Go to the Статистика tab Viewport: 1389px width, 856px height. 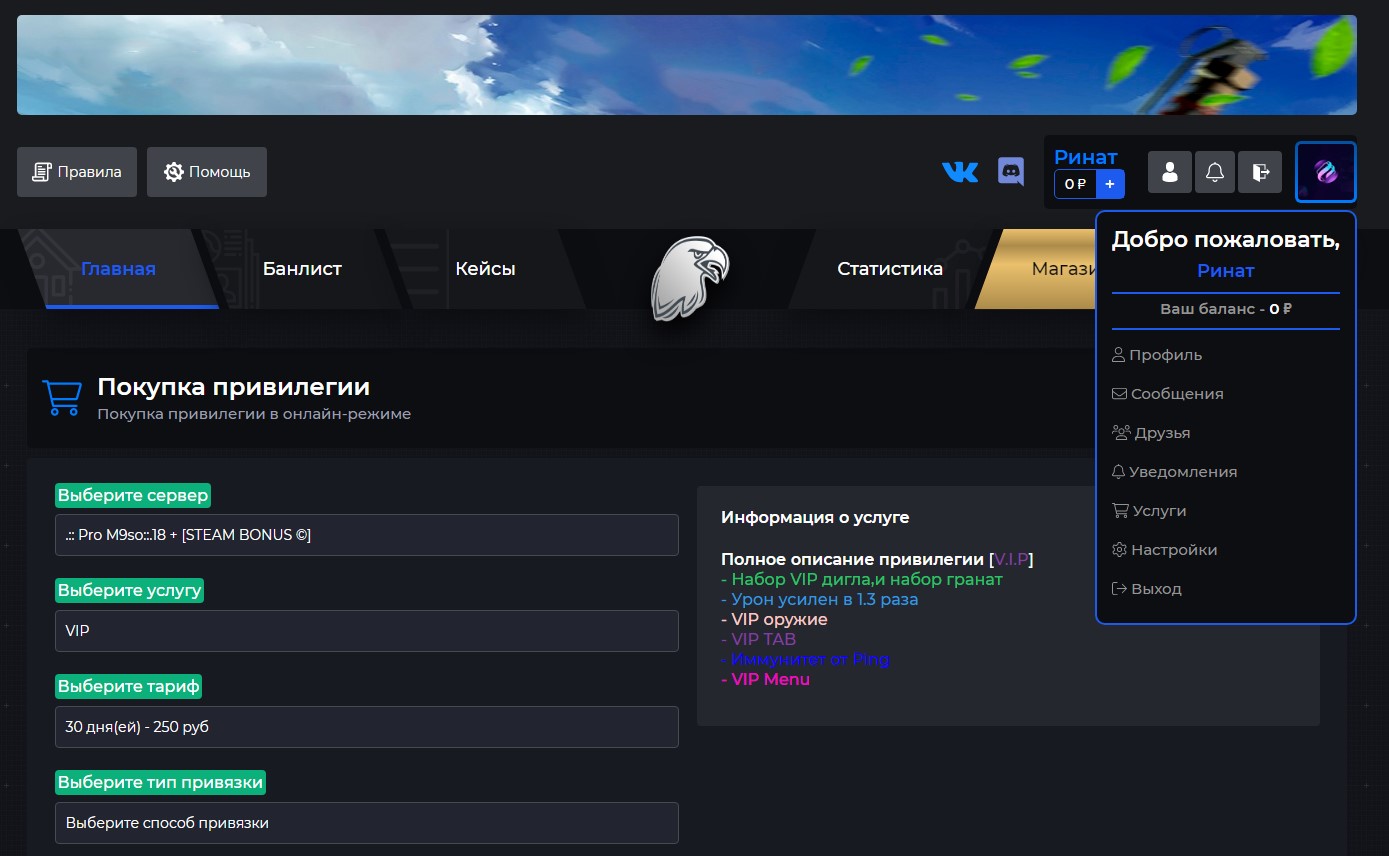[x=889, y=268]
